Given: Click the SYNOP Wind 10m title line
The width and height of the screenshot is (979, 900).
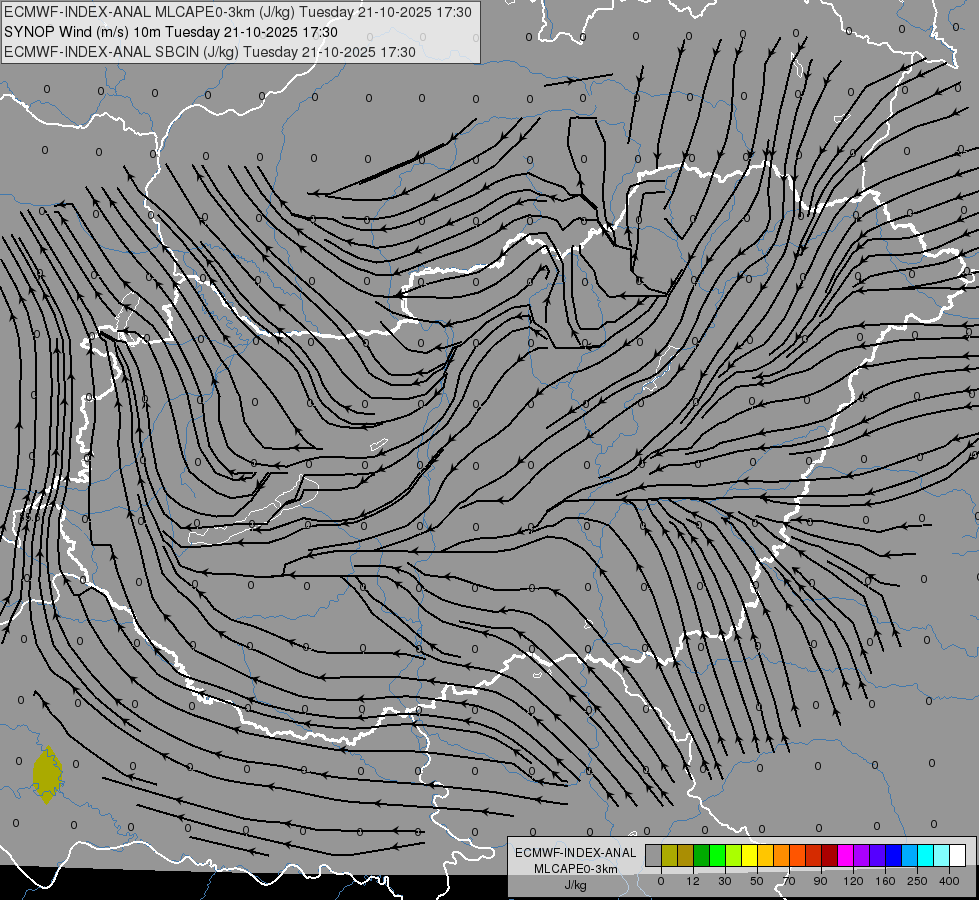Looking at the screenshot, I should coord(170,32).
